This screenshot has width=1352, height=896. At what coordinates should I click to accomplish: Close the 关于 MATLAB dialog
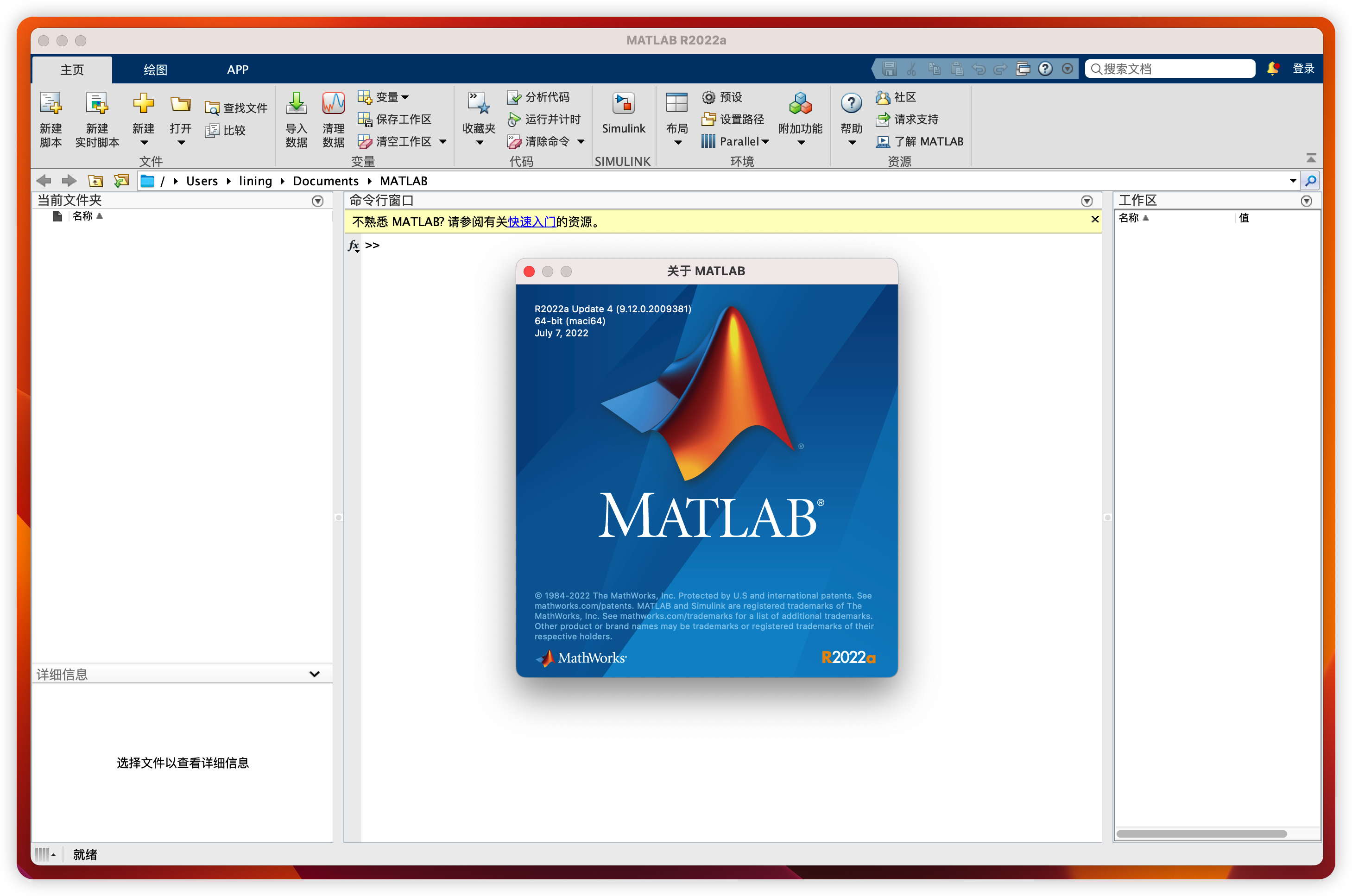(x=529, y=271)
